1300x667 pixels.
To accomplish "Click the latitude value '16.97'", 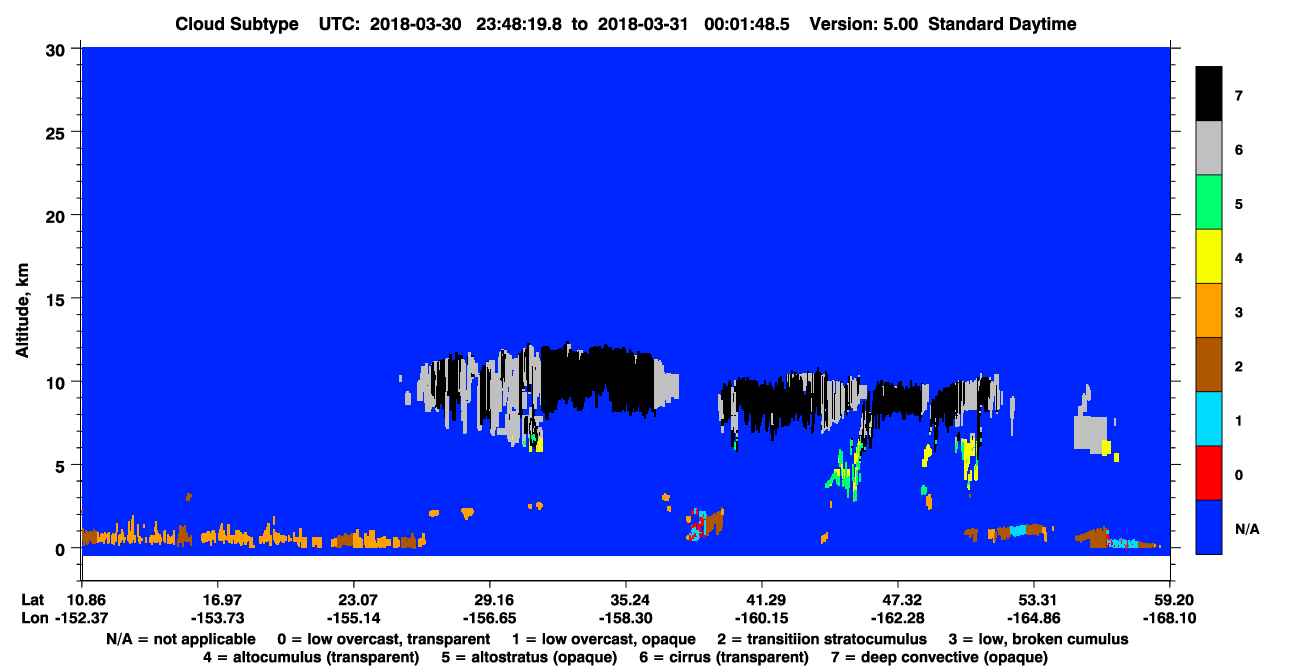I will pos(217,600).
